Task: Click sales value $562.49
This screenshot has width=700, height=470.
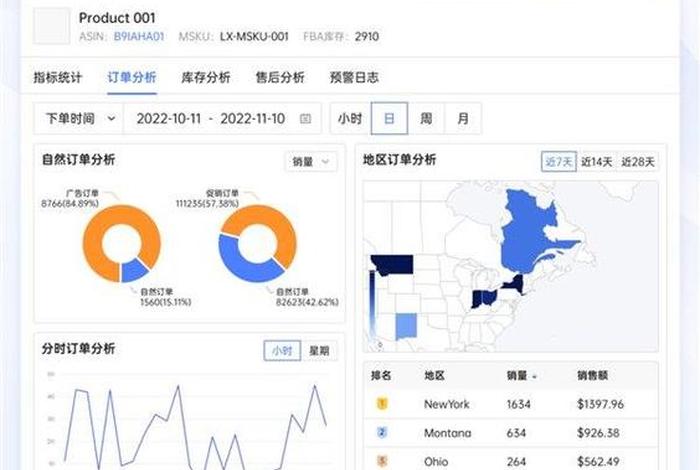Action: tap(598, 462)
